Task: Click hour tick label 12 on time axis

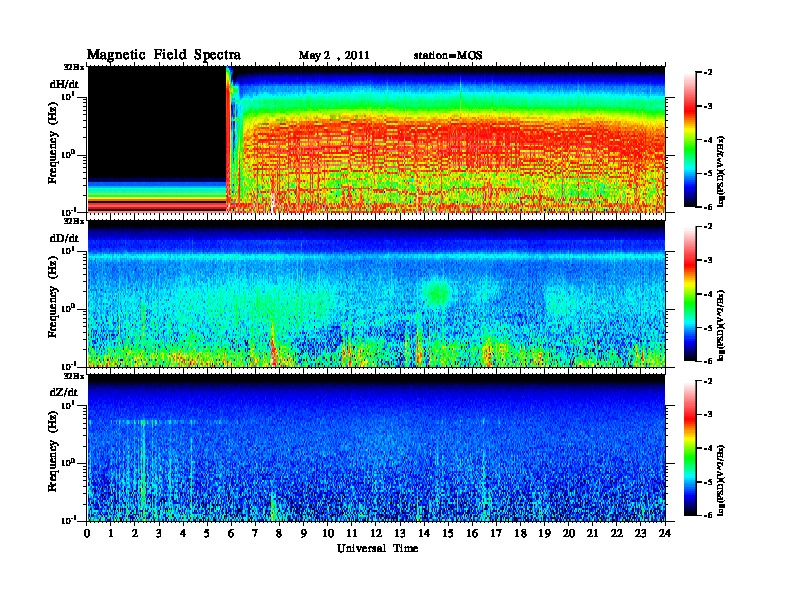Action: [x=376, y=534]
